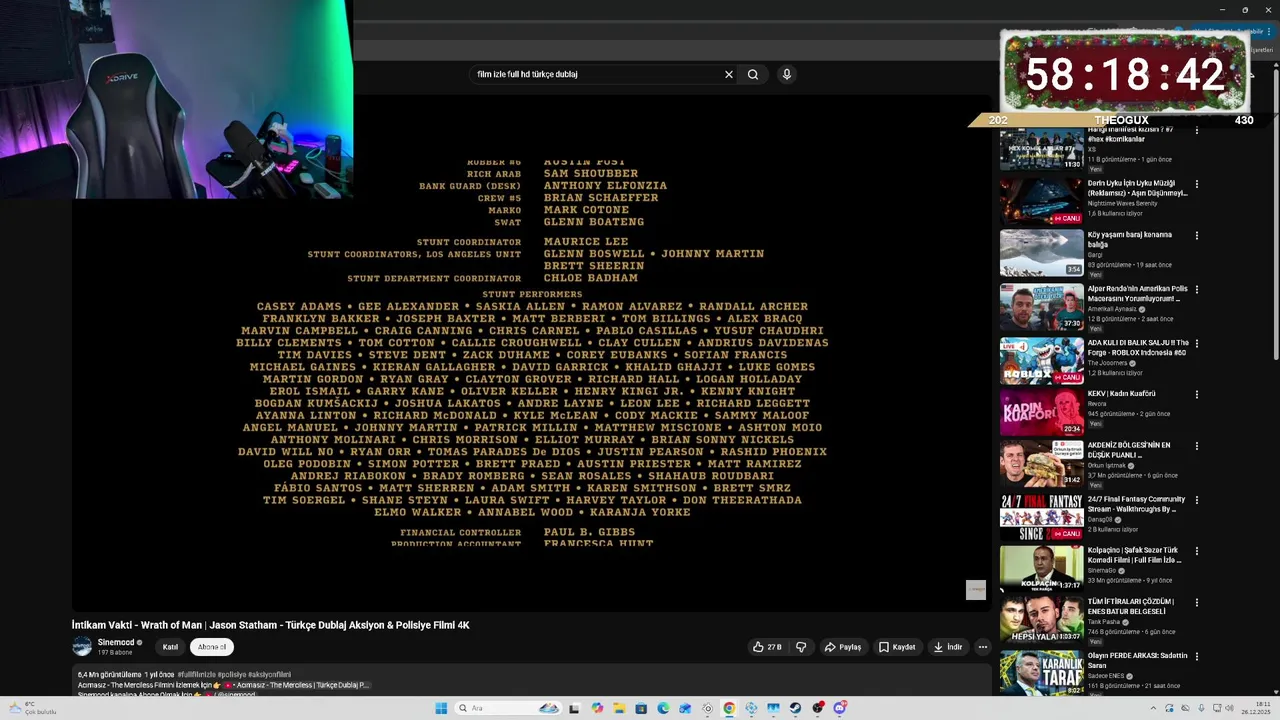The width and height of the screenshot is (1280, 720).
Task: Switch to Google Chrome in taskbar
Action: [x=729, y=708]
